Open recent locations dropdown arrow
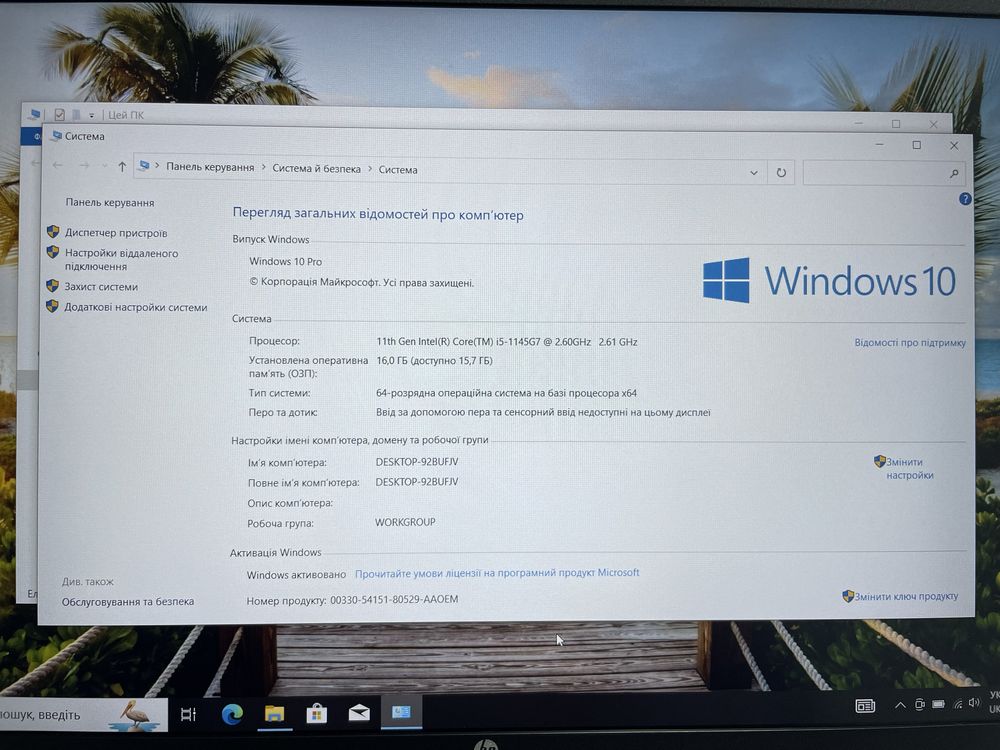This screenshot has height=750, width=1000. point(104,166)
